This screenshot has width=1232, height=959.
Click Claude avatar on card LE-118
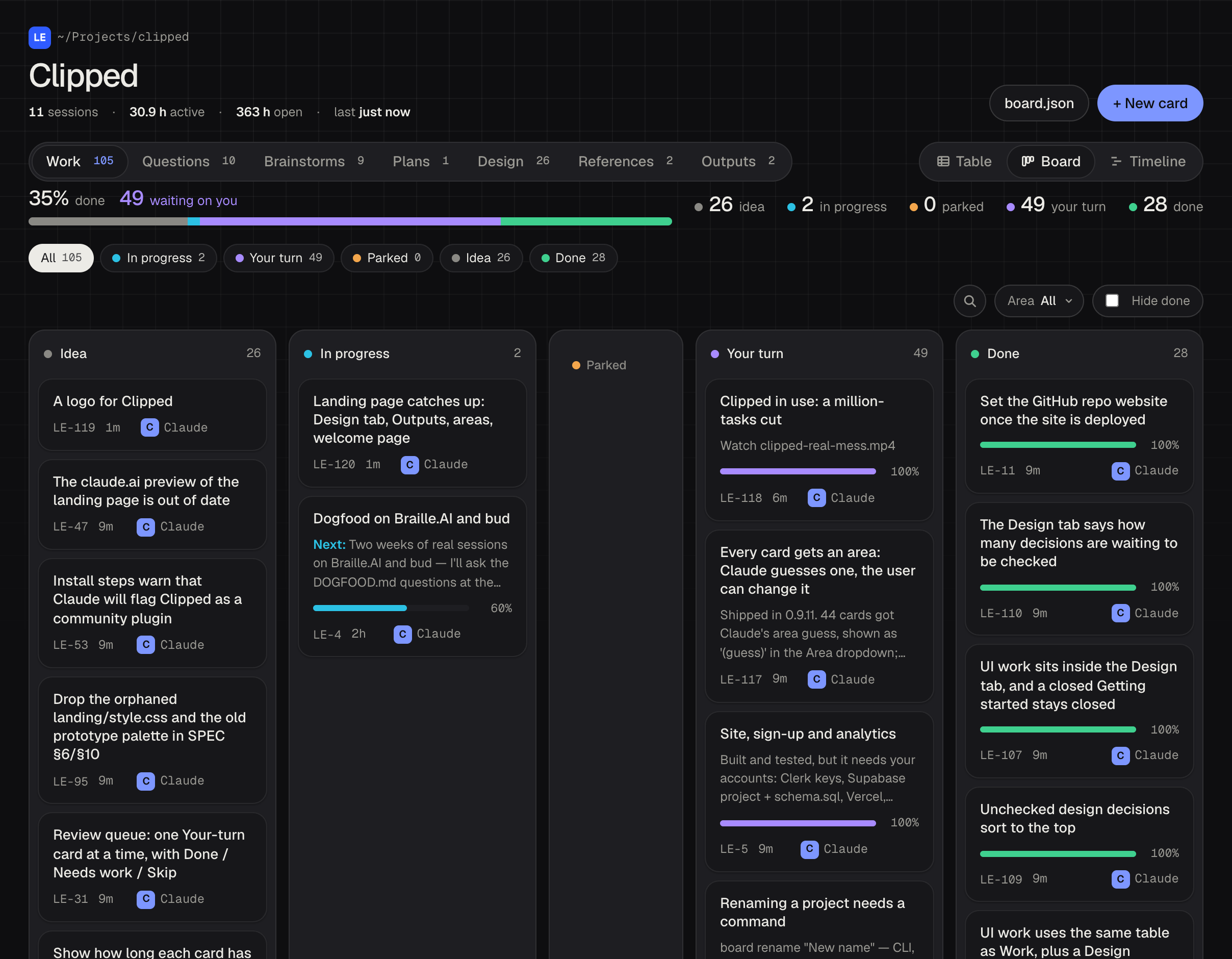click(816, 498)
